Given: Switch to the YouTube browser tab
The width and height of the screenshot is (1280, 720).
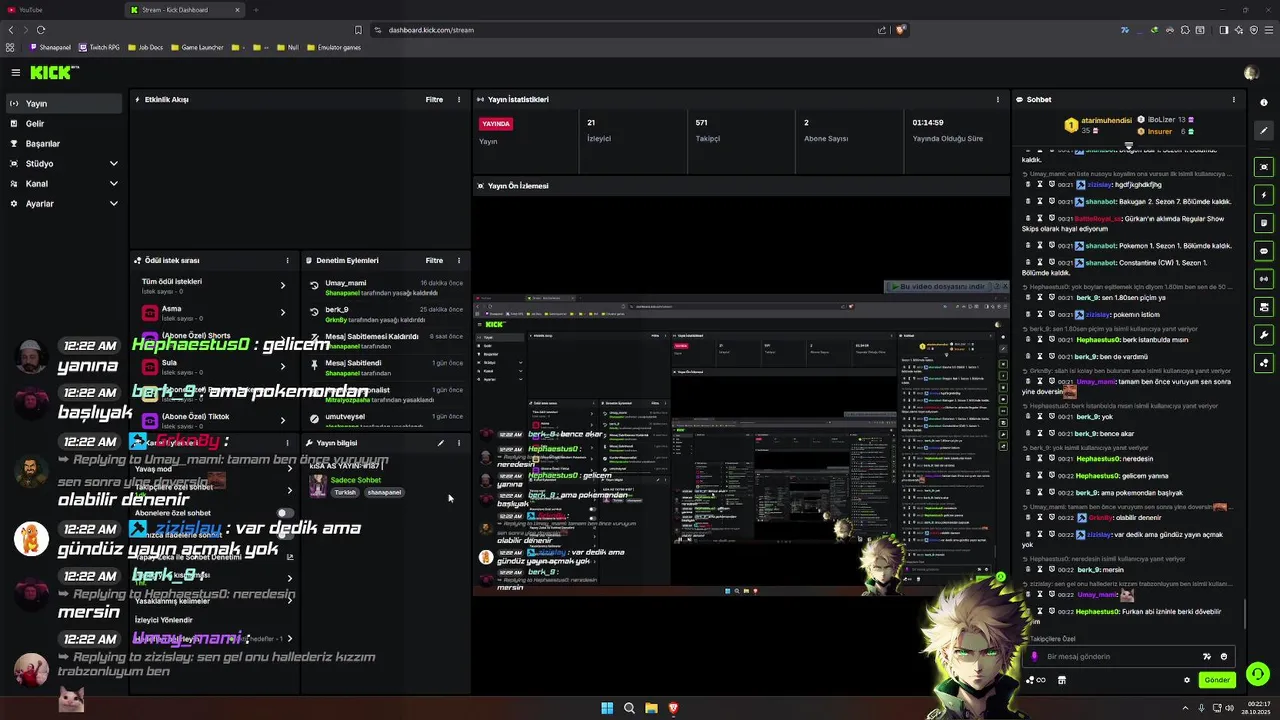Looking at the screenshot, I should [60, 10].
